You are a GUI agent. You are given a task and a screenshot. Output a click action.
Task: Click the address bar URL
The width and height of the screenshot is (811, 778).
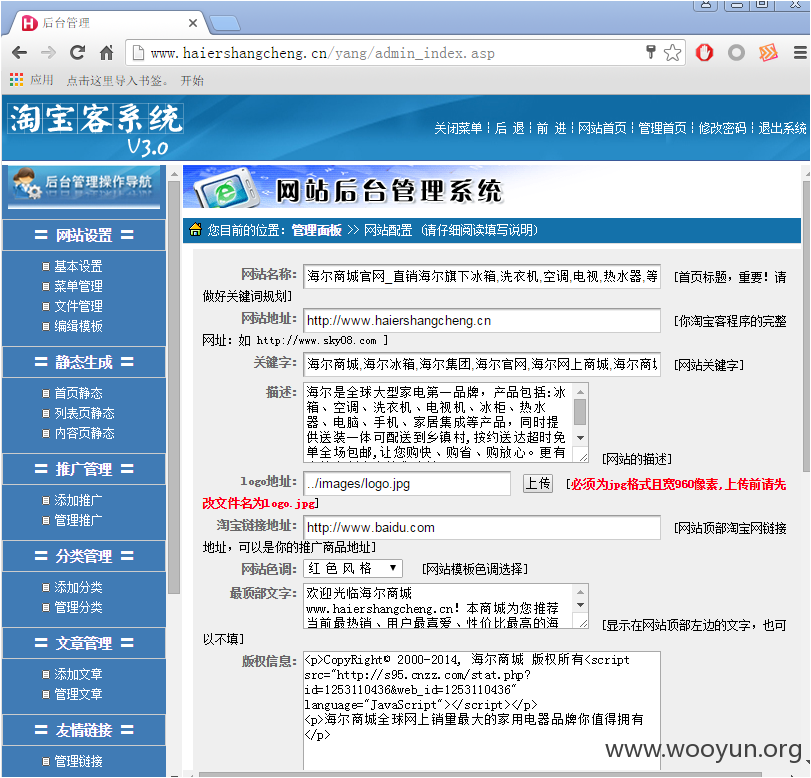point(322,53)
